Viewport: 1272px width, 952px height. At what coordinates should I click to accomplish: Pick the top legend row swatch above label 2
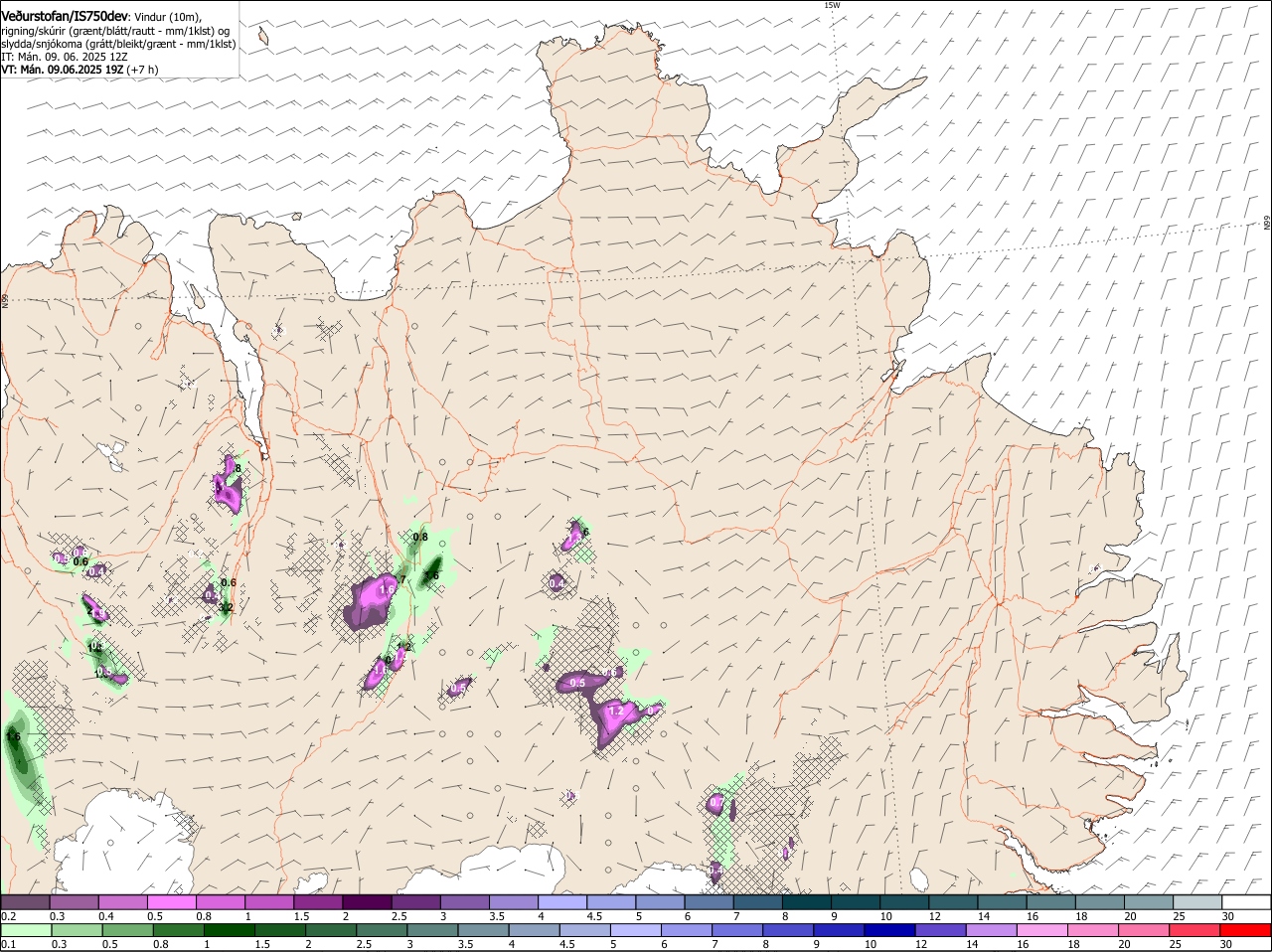pos(367,902)
